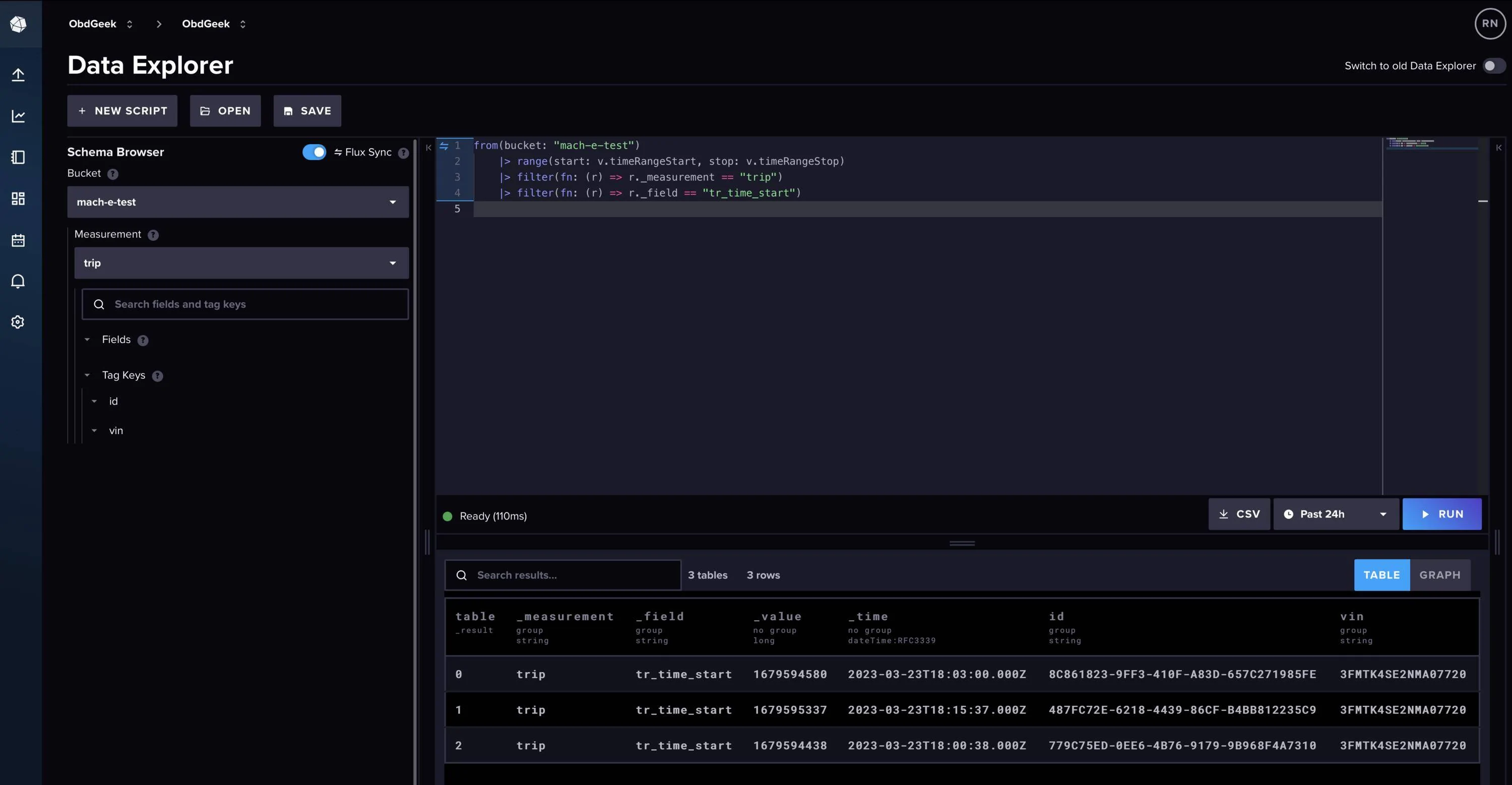This screenshot has height=785, width=1512.
Task: Click value 1679594580 cell
Action: point(790,674)
